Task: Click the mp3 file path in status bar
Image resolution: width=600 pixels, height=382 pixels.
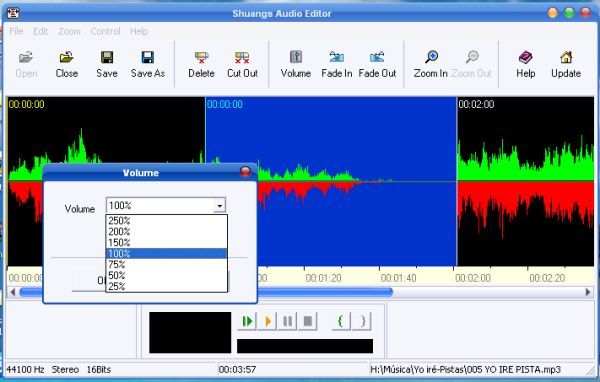Action: (x=465, y=370)
